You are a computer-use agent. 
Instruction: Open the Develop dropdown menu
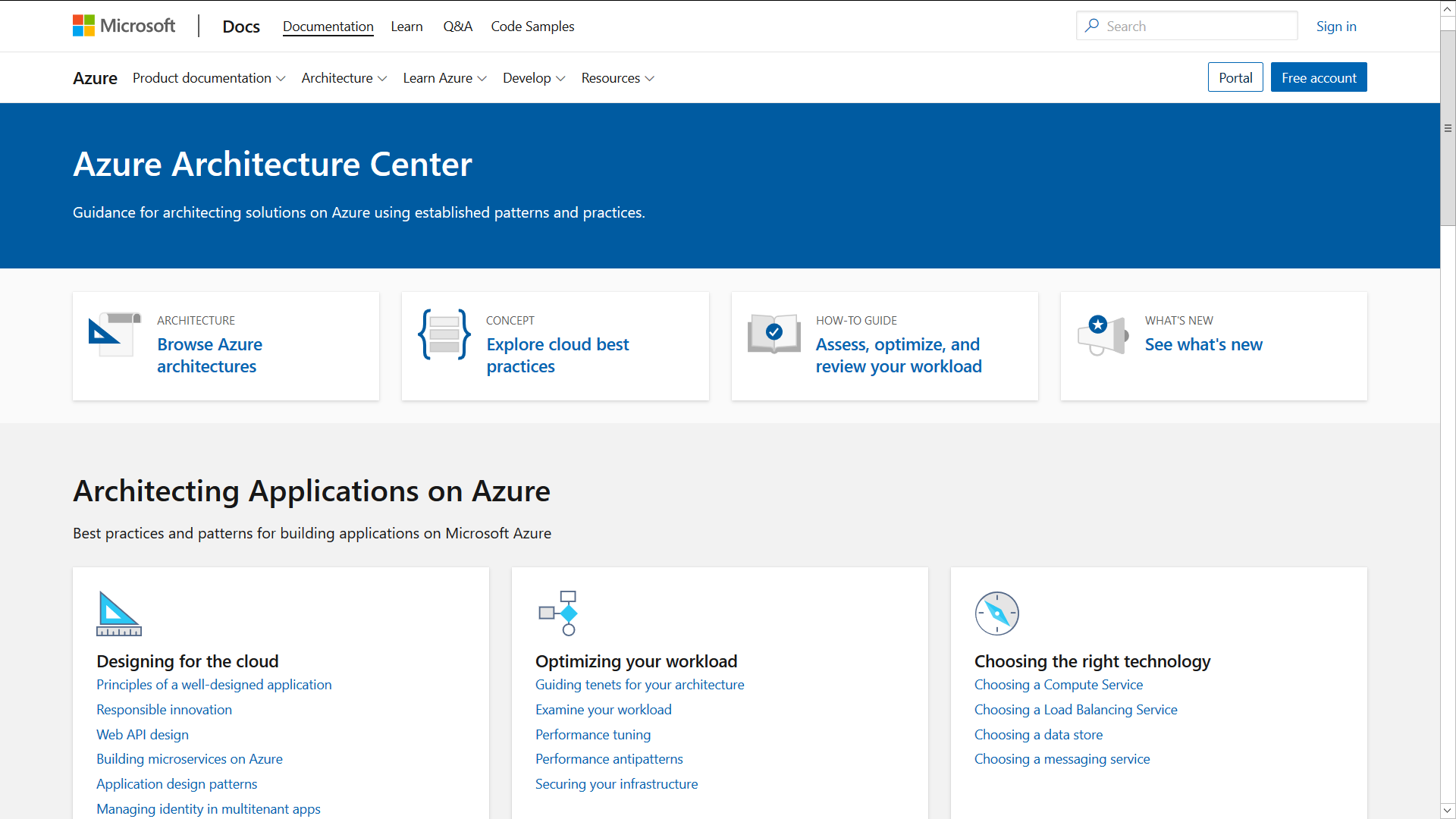pos(534,78)
